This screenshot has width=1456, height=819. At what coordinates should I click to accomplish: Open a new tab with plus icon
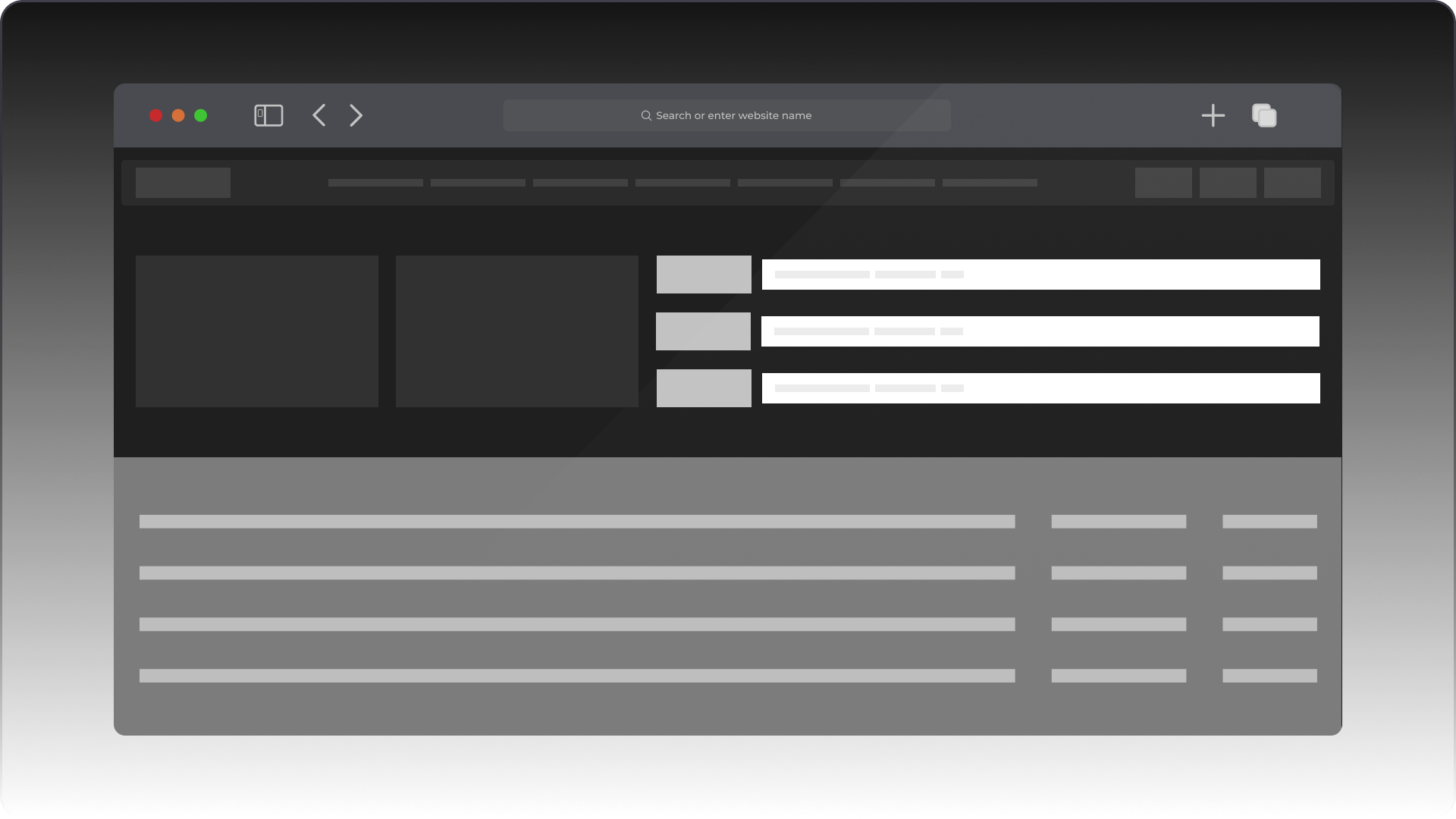pos(1213,115)
